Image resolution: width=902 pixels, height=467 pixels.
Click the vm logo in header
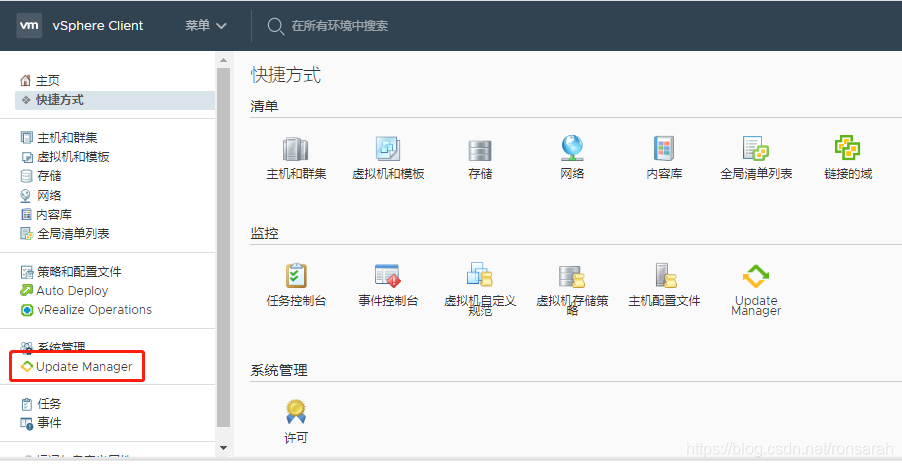(29, 25)
